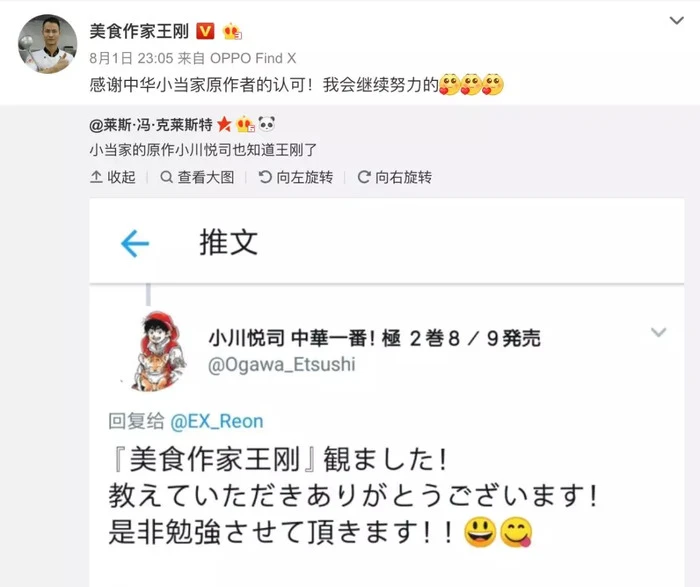View full-size image via 查看大图
The height and width of the screenshot is (587, 700).
coord(197,177)
